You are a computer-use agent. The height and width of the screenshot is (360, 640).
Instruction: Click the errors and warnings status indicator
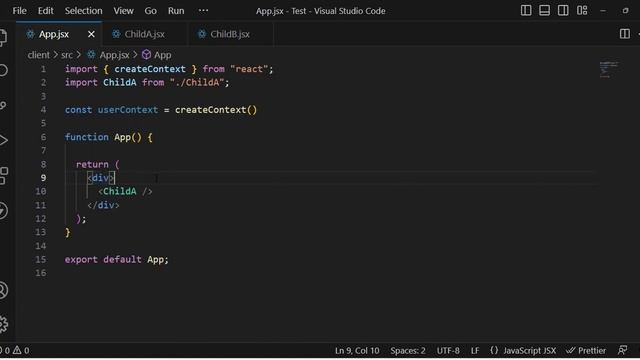[x=15, y=351]
